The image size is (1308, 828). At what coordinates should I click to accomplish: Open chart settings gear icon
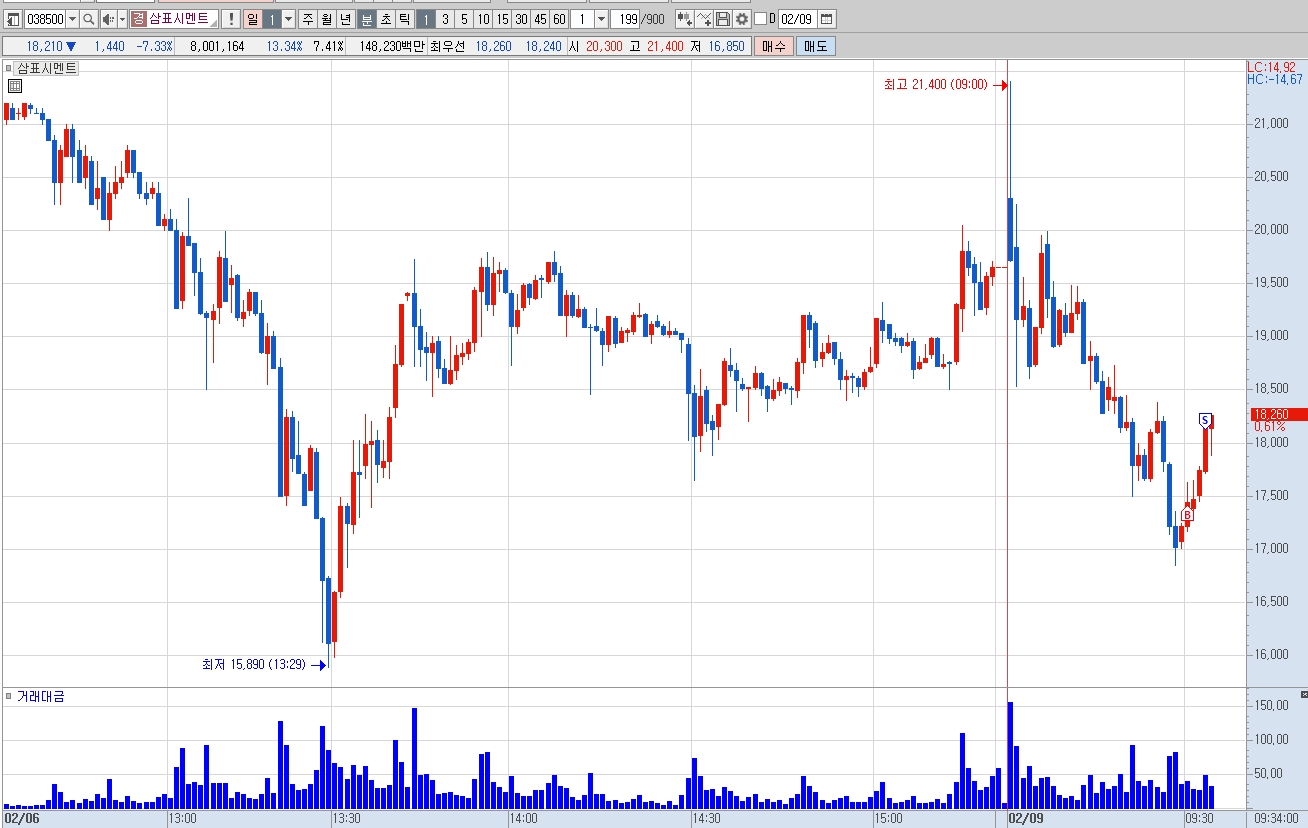pos(742,19)
